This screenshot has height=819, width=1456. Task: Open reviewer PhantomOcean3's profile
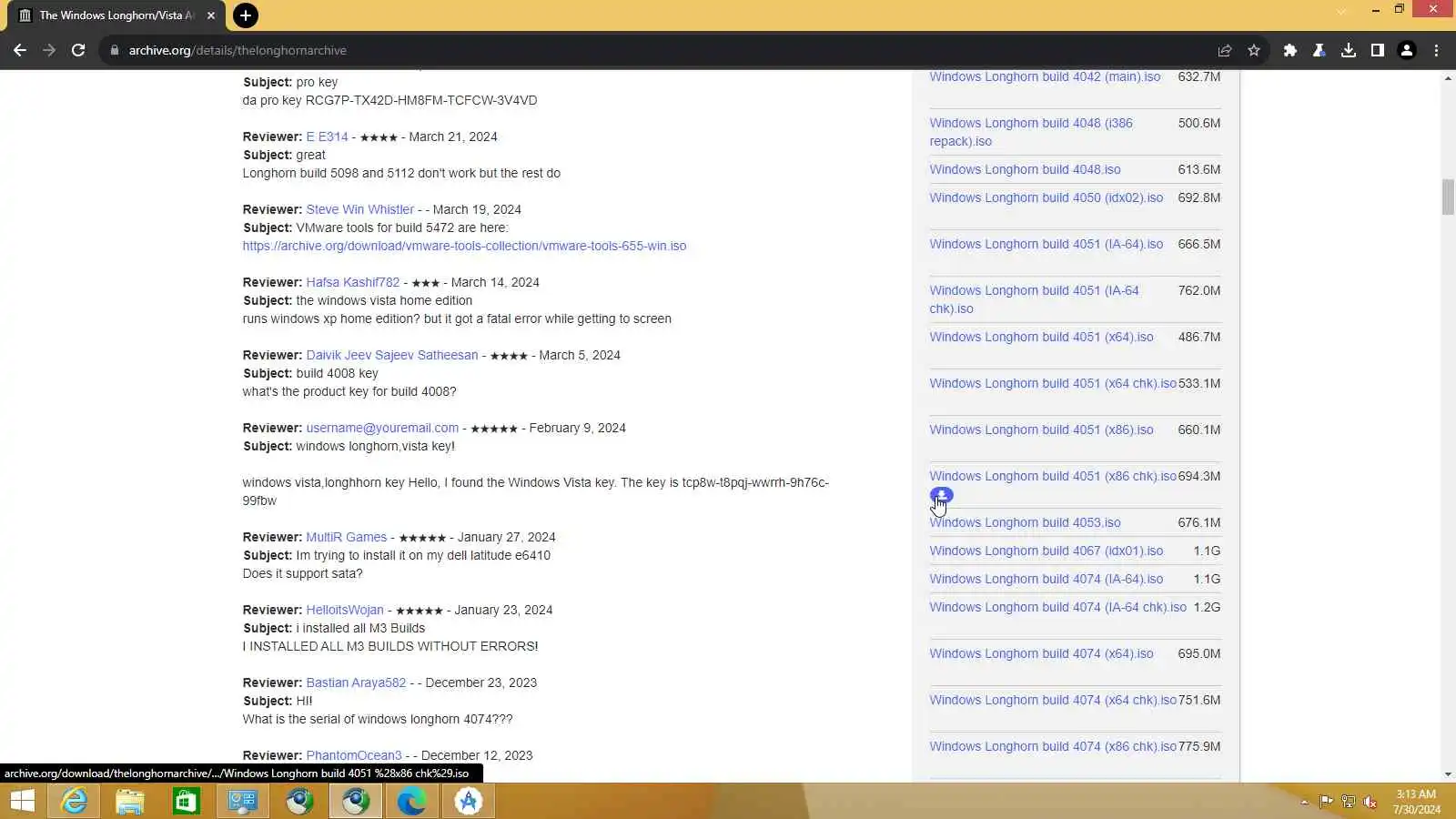coord(353,755)
